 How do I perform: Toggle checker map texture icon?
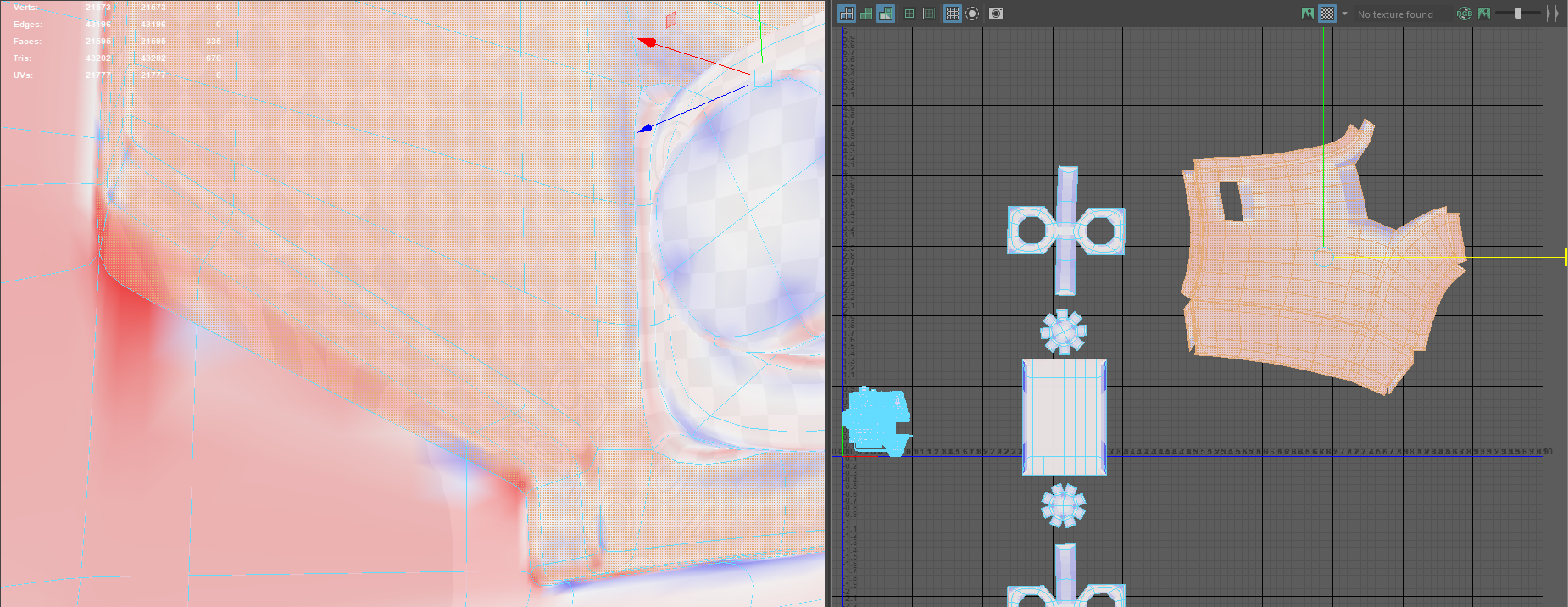point(1327,14)
